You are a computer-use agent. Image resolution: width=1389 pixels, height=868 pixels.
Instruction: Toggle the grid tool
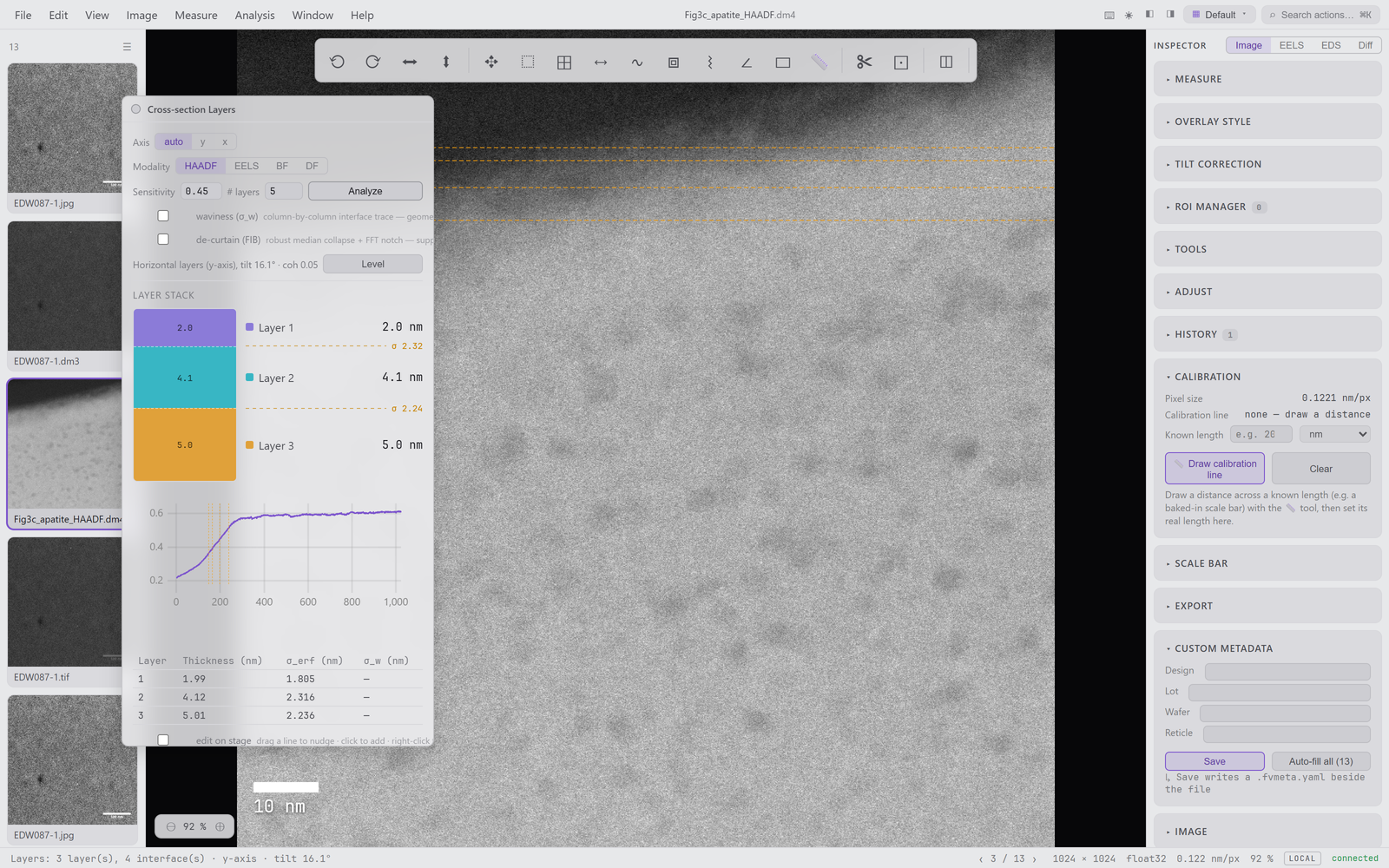[x=564, y=62]
